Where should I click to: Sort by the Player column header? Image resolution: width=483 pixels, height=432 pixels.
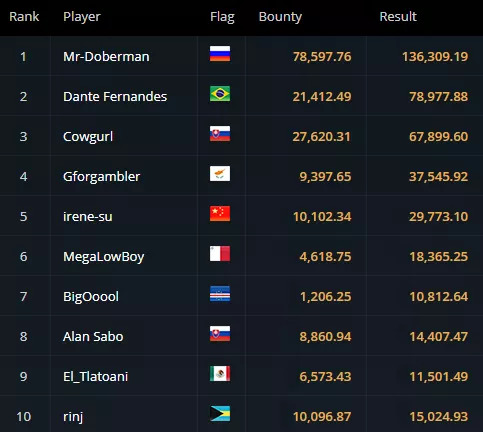82,17
